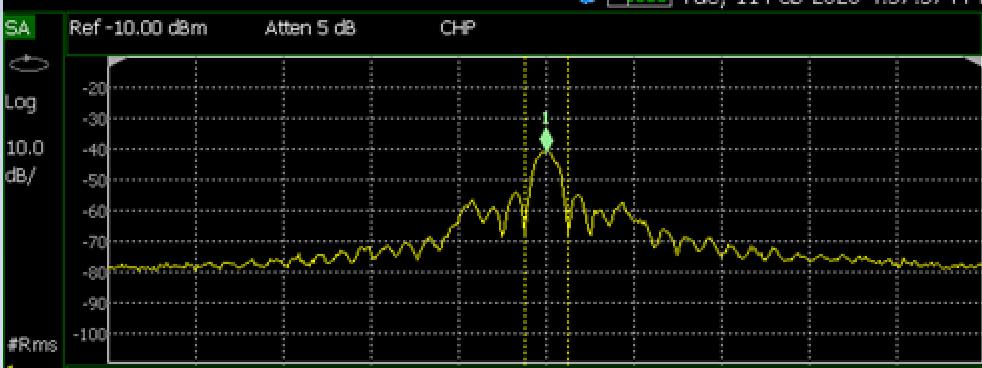Click the #Rms detector label
The image size is (982, 368).
tap(33, 344)
